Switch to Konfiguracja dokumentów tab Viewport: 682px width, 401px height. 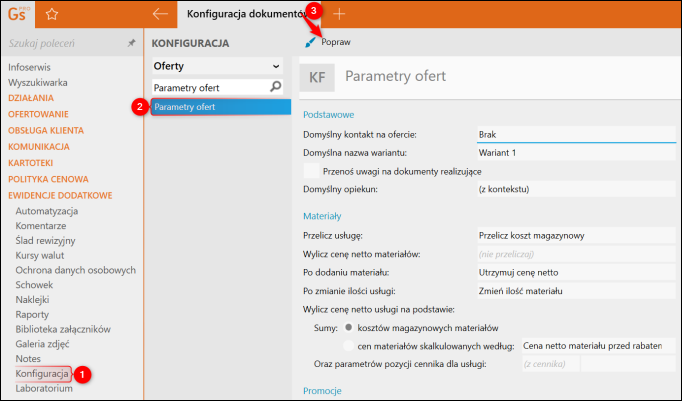[x=249, y=14]
